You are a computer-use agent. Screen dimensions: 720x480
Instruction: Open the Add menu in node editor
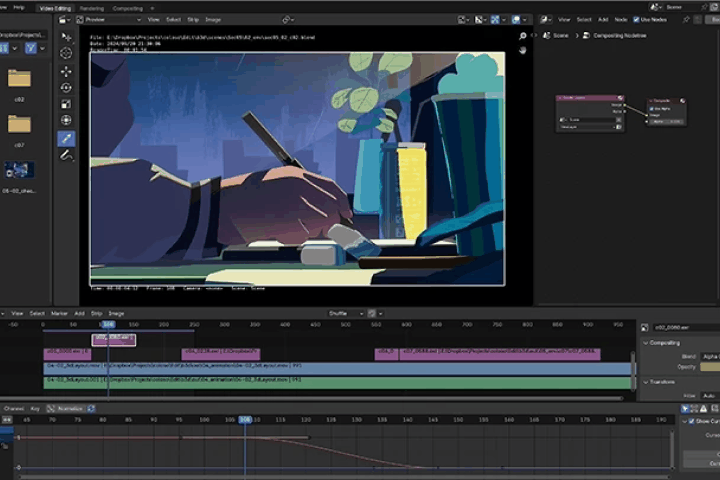click(602, 19)
